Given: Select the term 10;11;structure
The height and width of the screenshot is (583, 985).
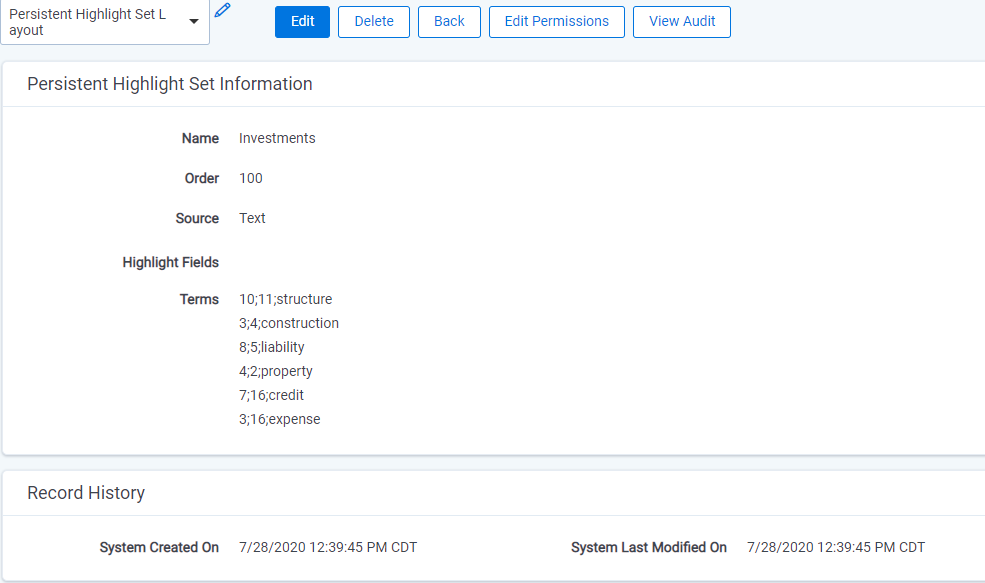Looking at the screenshot, I should 285,299.
